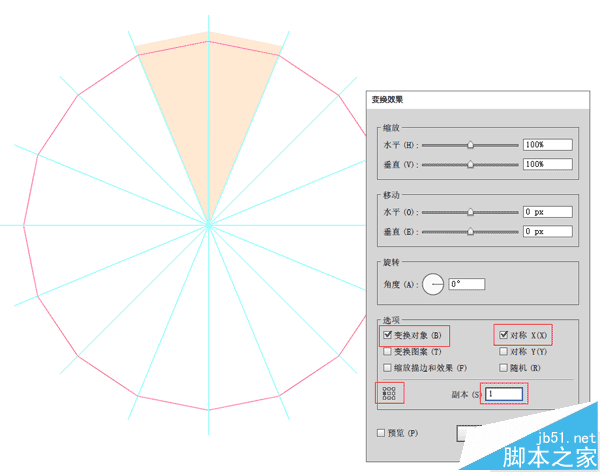Click the 缩放 垂直 (V) slider handle
The width and height of the screenshot is (600, 472).
pyautogui.click(x=470, y=164)
